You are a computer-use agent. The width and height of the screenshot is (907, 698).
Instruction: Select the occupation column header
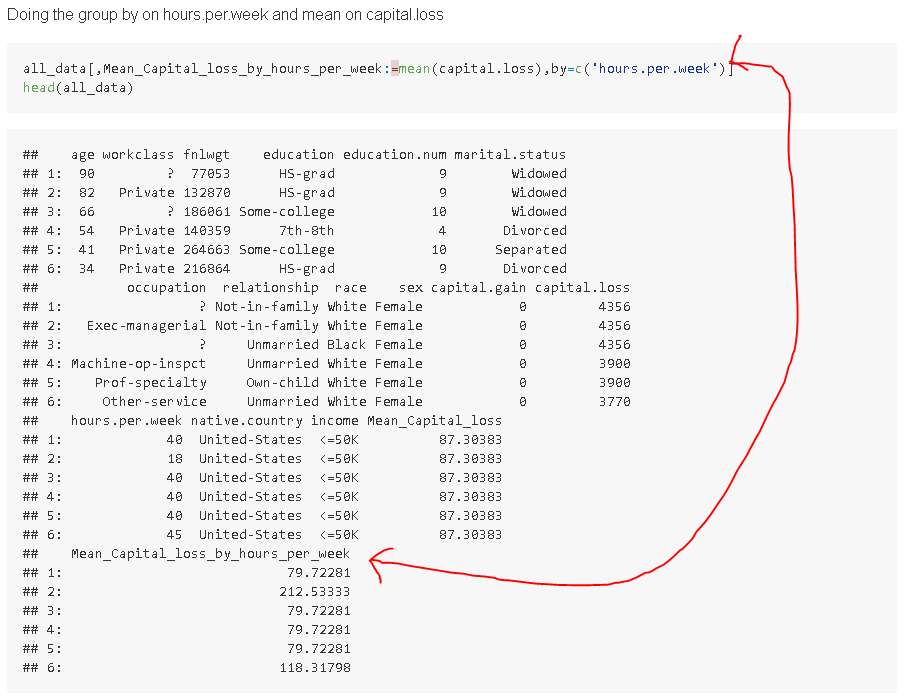click(x=166, y=287)
